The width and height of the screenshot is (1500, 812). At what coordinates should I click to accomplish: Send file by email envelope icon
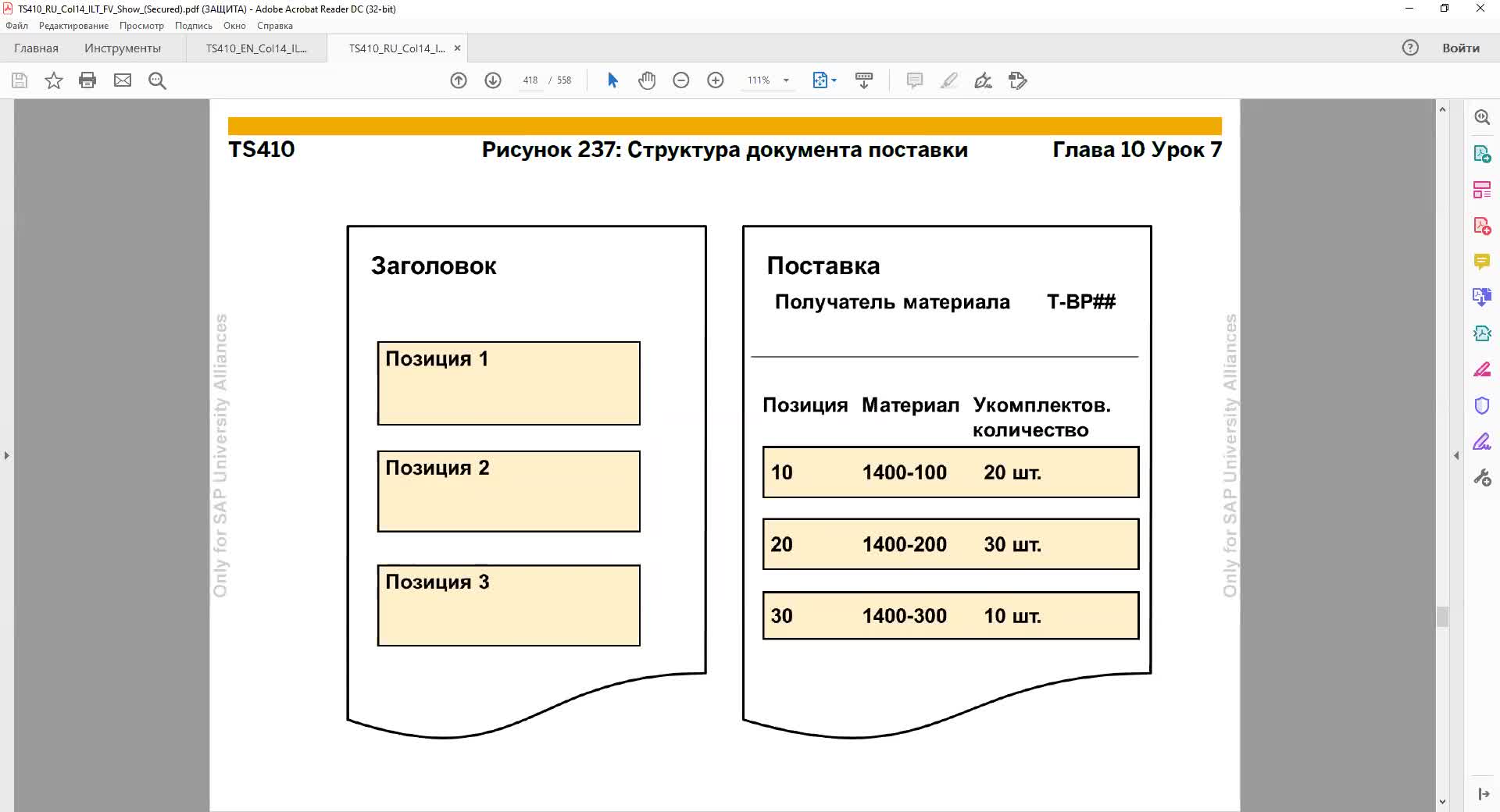[x=123, y=80]
